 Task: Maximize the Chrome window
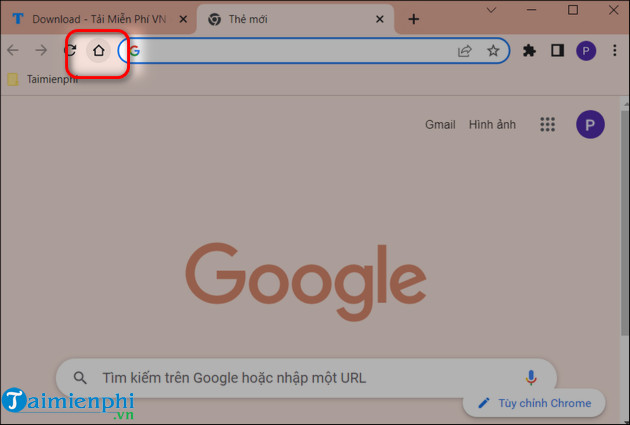click(x=573, y=10)
